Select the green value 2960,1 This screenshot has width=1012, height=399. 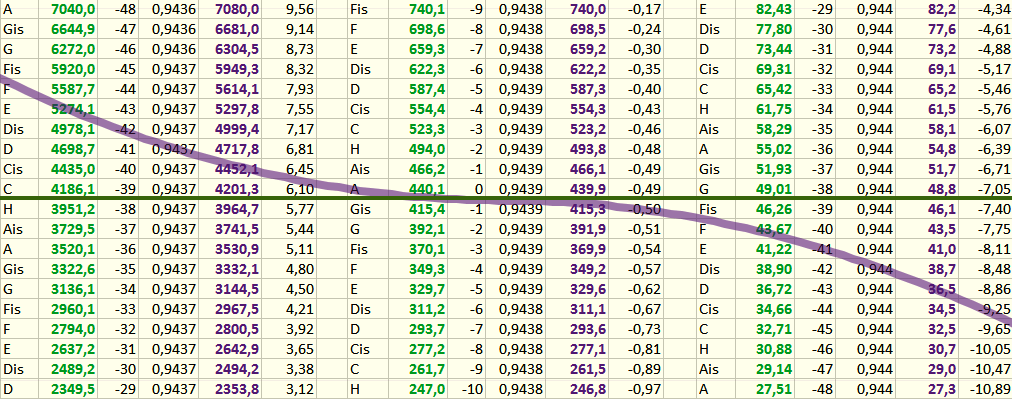74,309
